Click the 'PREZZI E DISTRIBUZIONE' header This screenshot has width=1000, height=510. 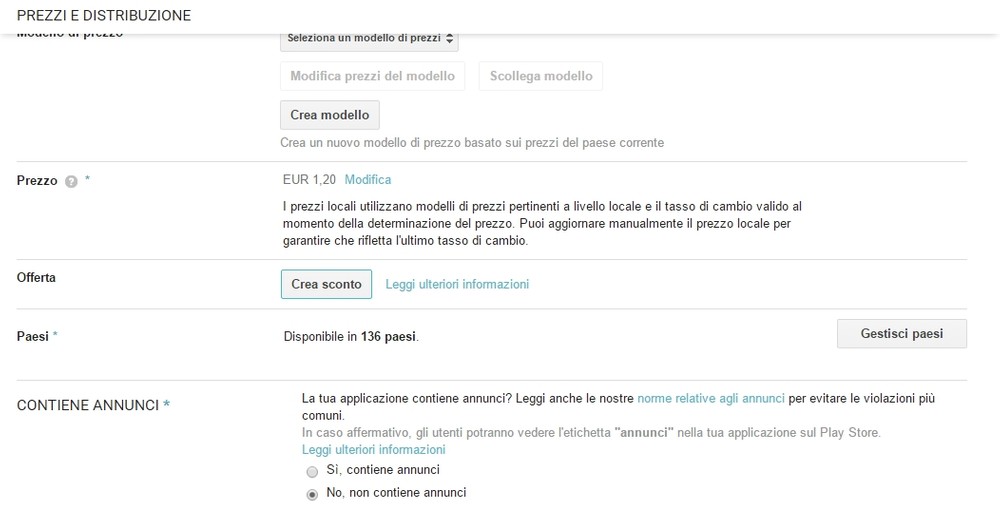click(x=104, y=15)
